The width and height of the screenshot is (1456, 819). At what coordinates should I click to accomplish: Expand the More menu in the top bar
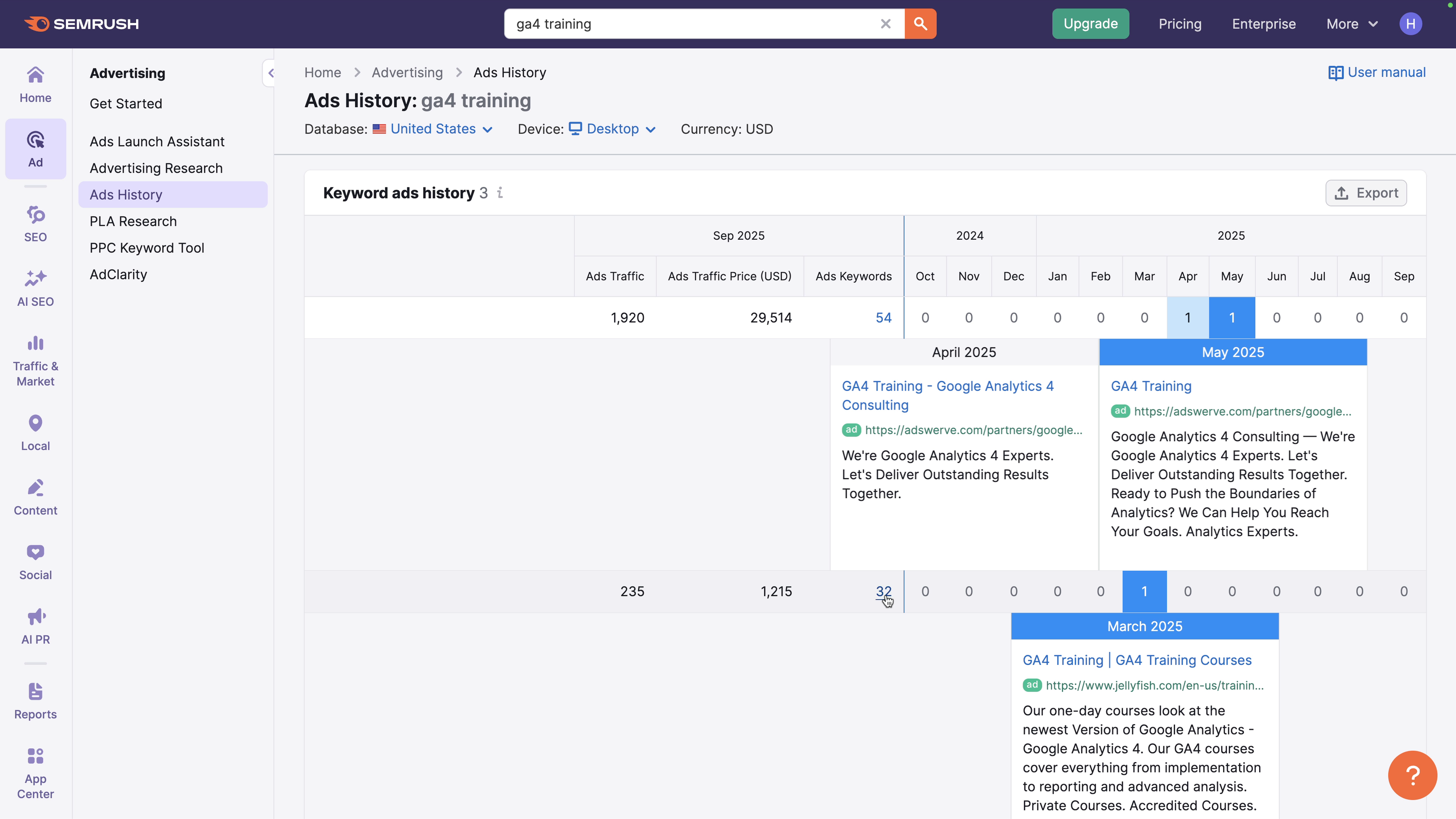(x=1352, y=24)
